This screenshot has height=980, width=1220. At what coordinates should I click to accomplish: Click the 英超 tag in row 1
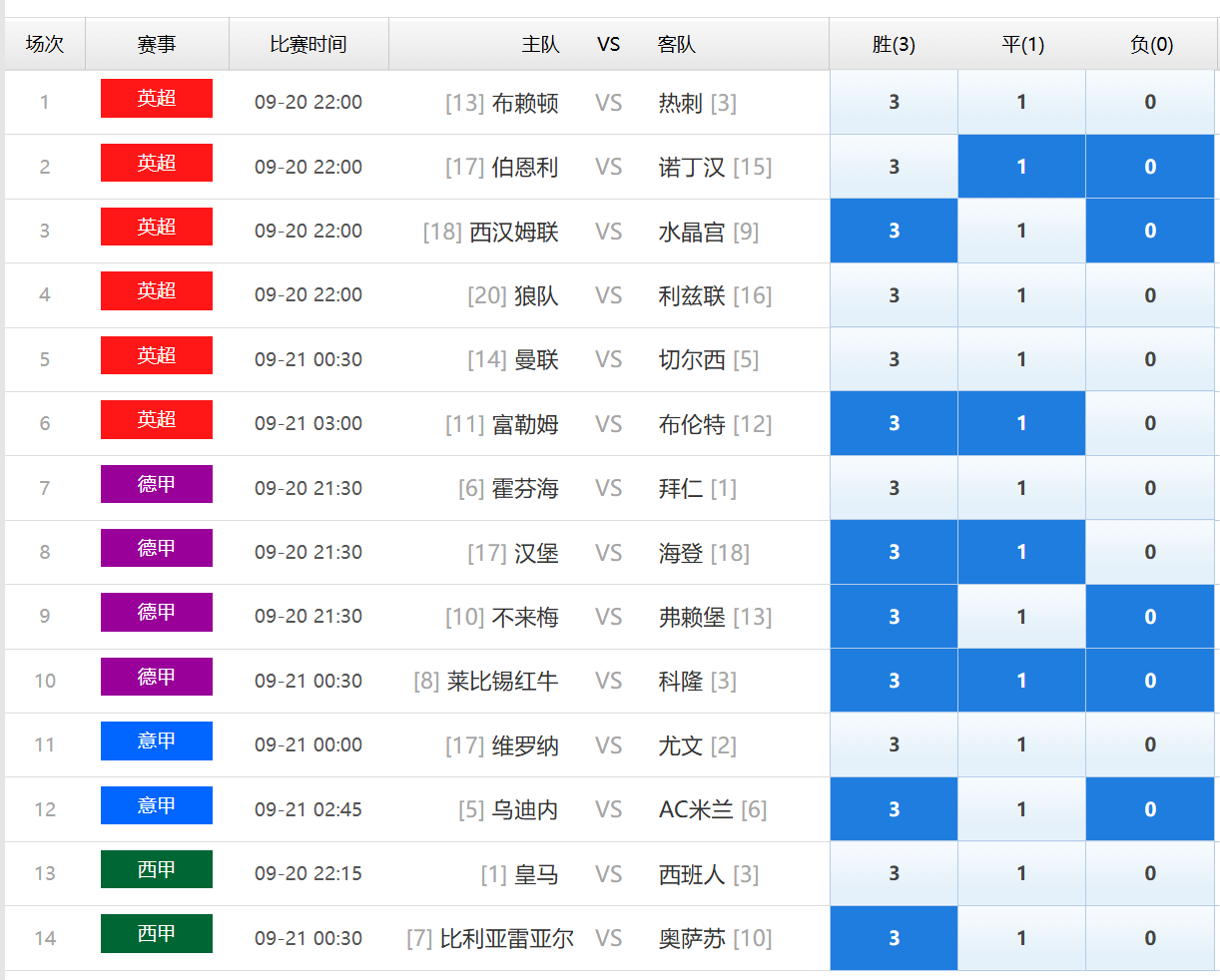pos(157,99)
